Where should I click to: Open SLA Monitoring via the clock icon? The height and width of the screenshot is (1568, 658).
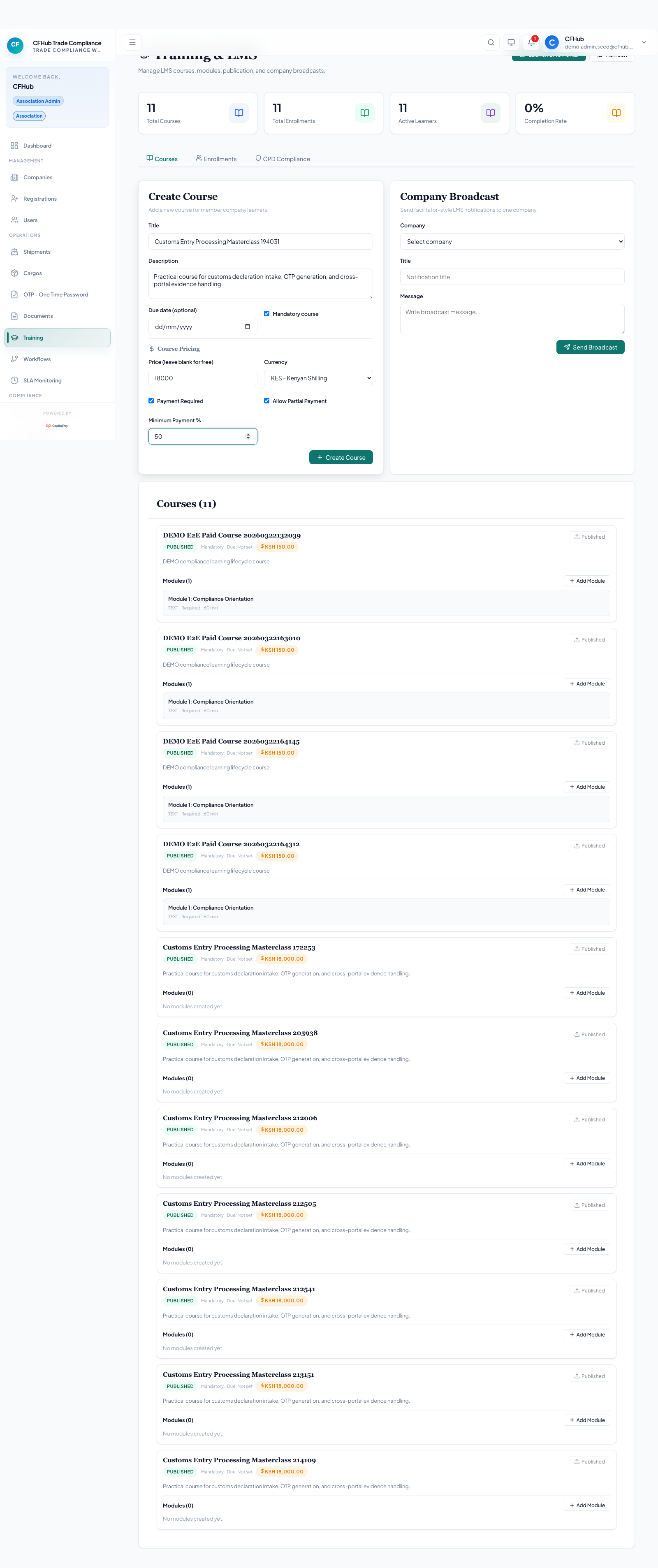tap(15, 380)
